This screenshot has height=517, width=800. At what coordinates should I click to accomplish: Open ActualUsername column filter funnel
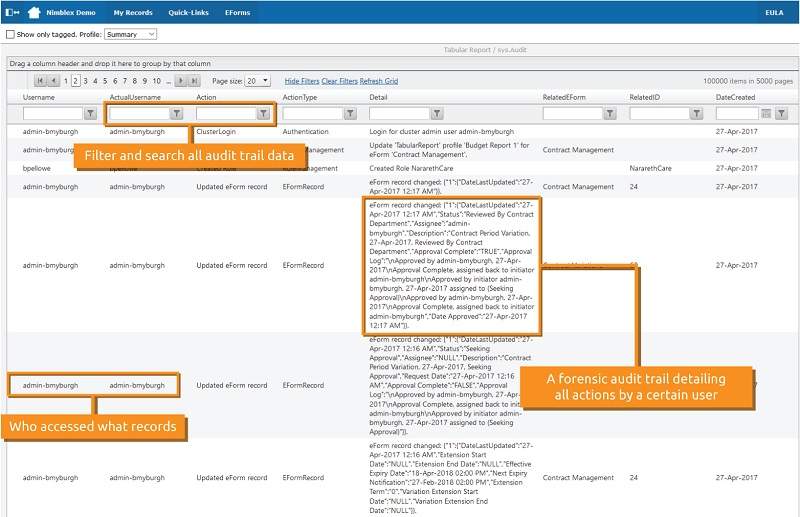tap(177, 113)
